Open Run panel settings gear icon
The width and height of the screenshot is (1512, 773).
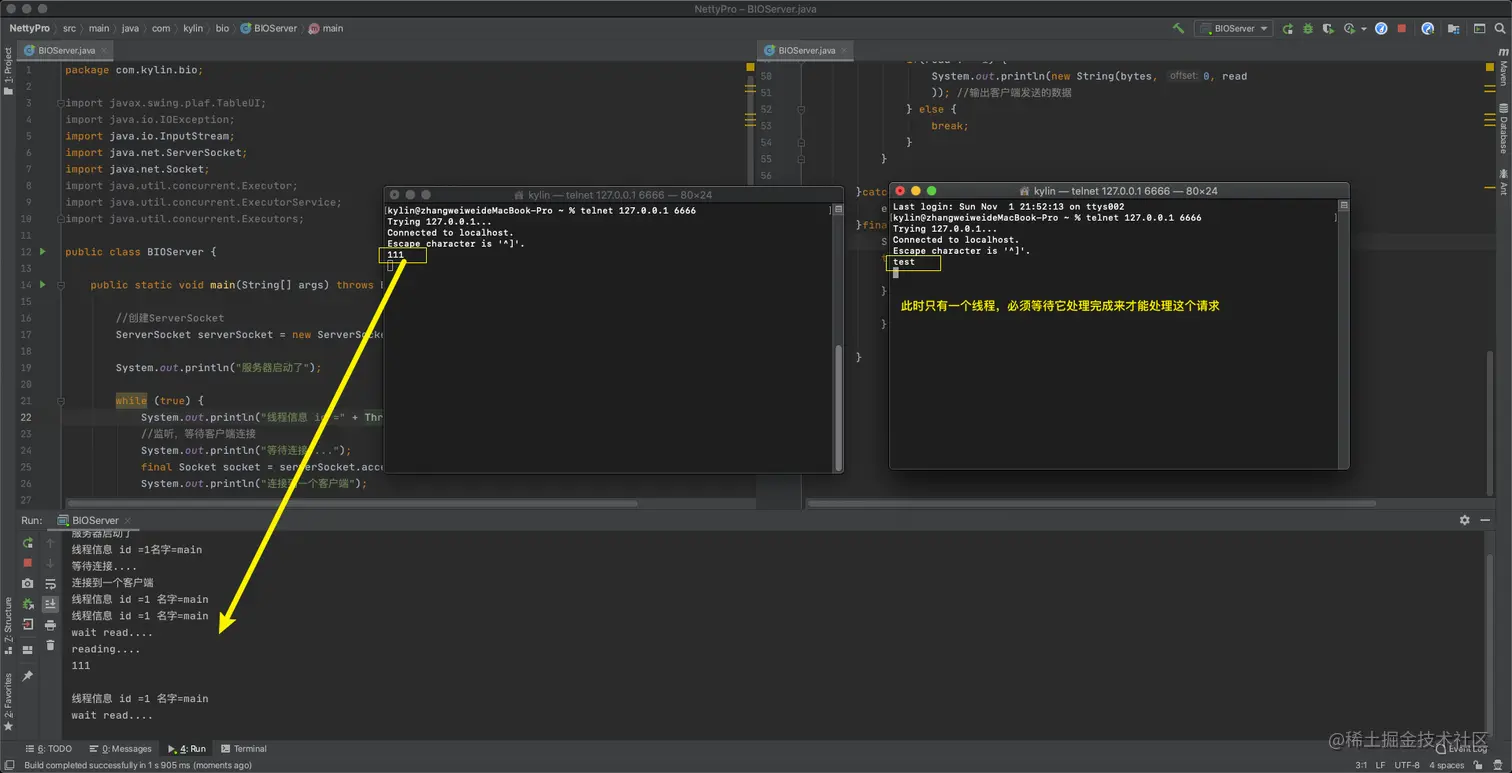pos(1465,520)
